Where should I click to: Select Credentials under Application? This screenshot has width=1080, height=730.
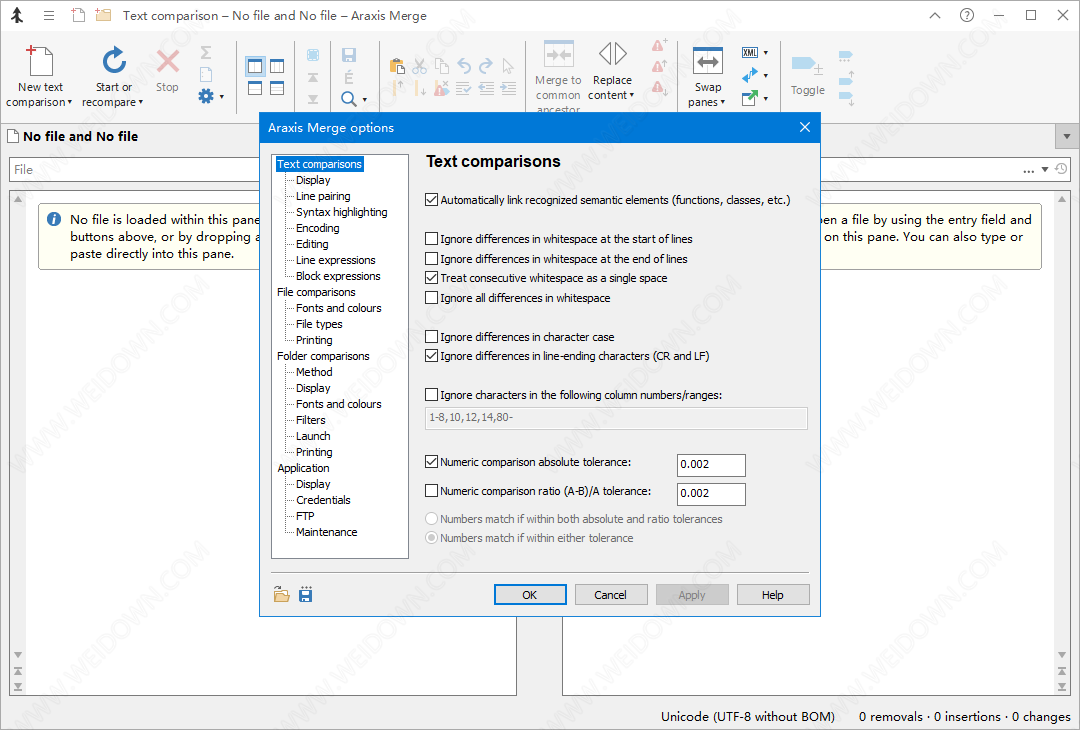[323, 500]
